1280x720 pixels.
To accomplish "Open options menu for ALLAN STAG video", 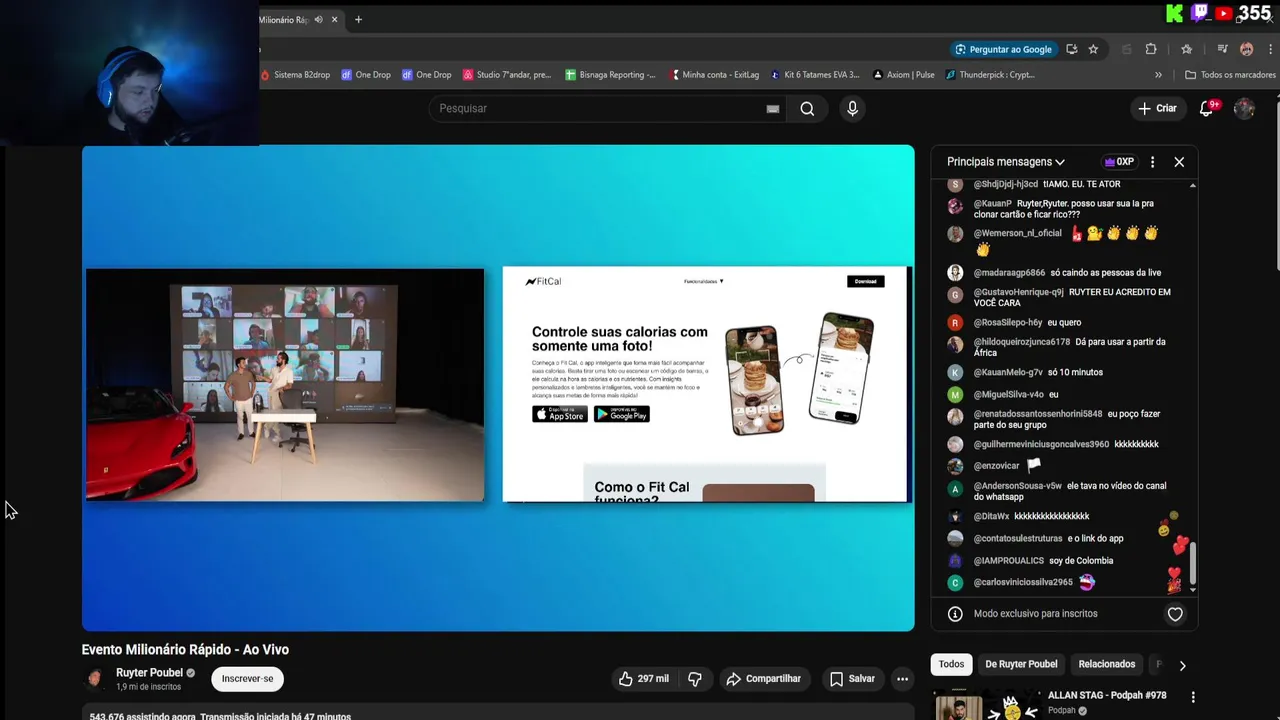I will click(x=1192, y=696).
